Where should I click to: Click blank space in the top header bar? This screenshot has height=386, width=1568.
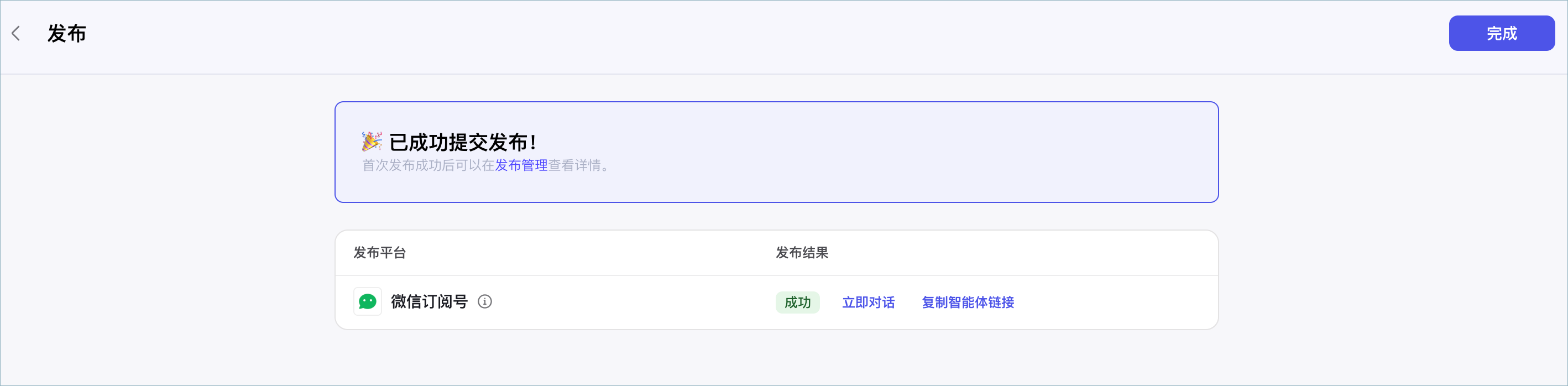tap(730, 36)
